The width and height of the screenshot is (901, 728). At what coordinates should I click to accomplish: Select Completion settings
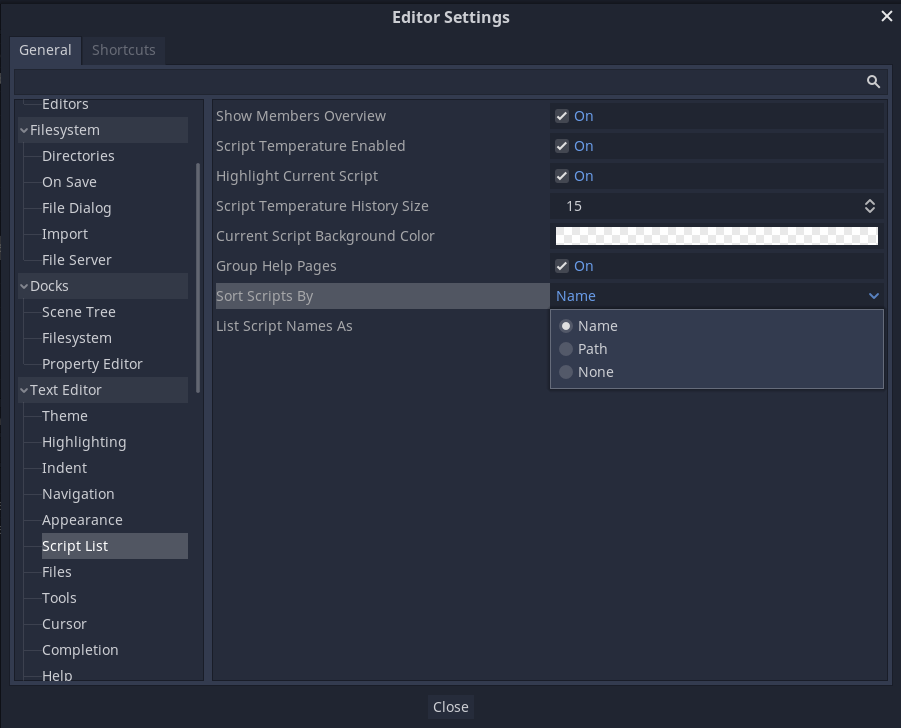click(80, 650)
